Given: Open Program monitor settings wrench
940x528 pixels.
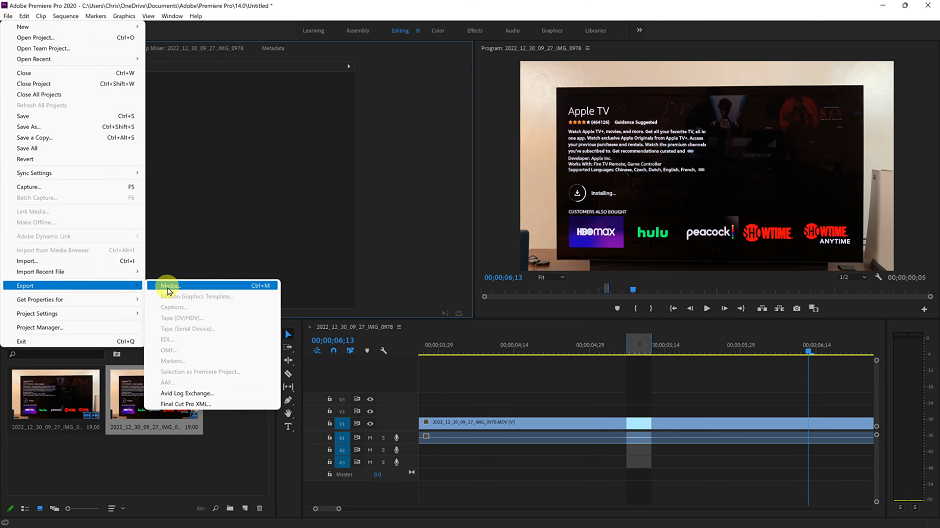Looking at the screenshot, I should [878, 277].
